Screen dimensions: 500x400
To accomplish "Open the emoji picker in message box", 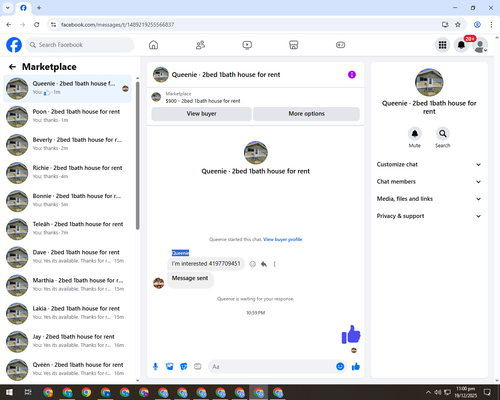I will click(x=340, y=366).
